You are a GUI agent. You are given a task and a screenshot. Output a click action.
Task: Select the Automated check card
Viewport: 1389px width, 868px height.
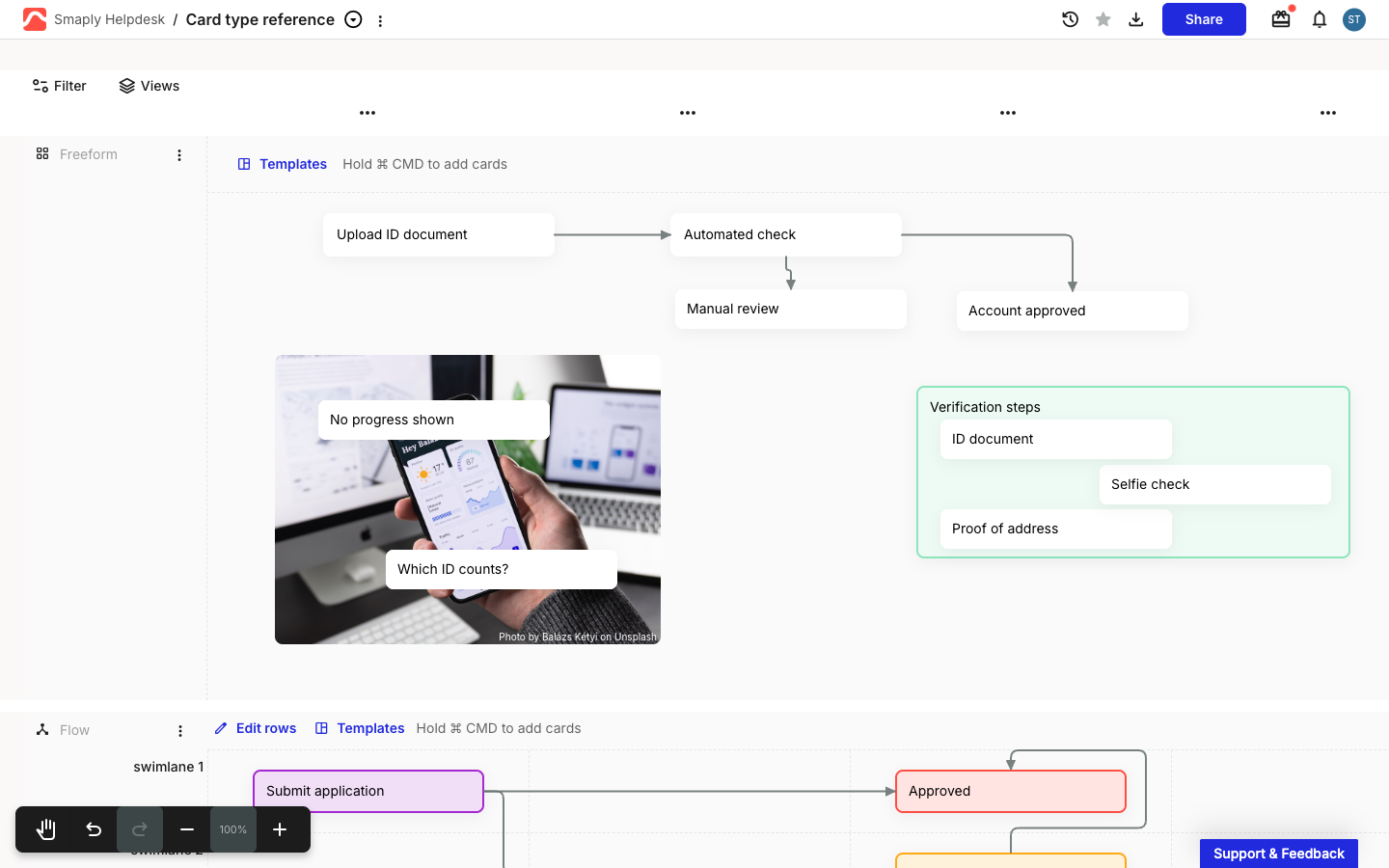[786, 234]
